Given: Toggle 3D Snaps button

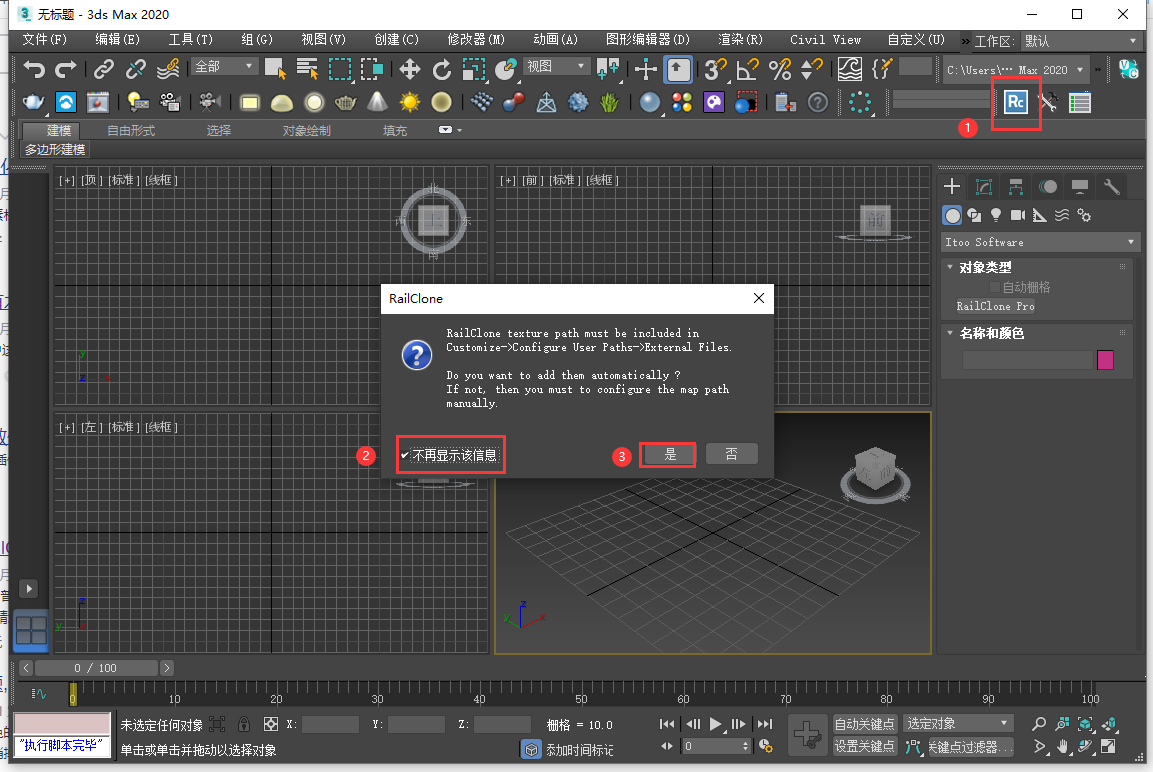Looking at the screenshot, I should click(715, 70).
